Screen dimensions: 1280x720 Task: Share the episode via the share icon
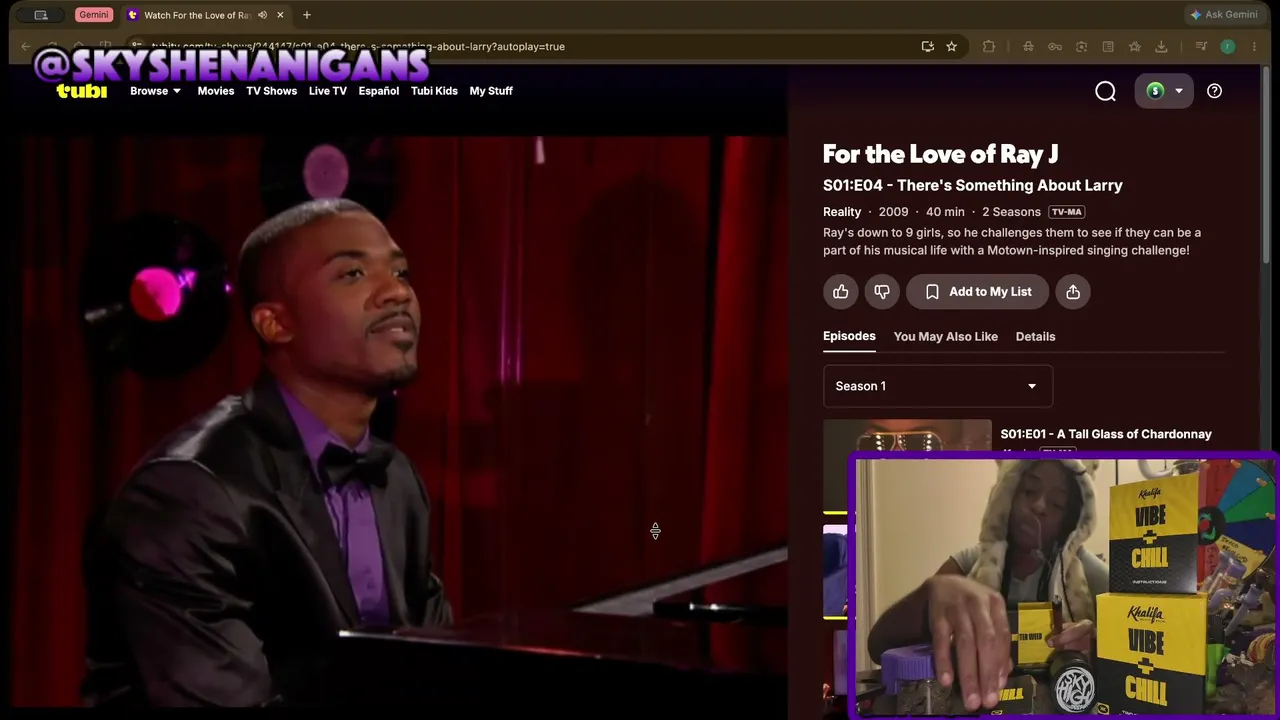click(1073, 292)
